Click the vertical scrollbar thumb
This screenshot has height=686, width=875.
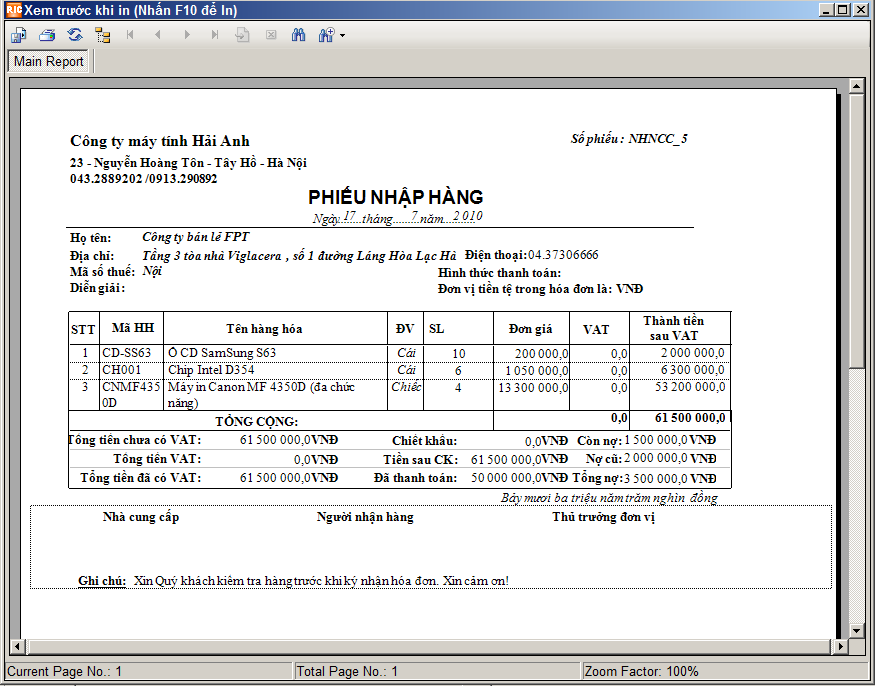point(856,231)
